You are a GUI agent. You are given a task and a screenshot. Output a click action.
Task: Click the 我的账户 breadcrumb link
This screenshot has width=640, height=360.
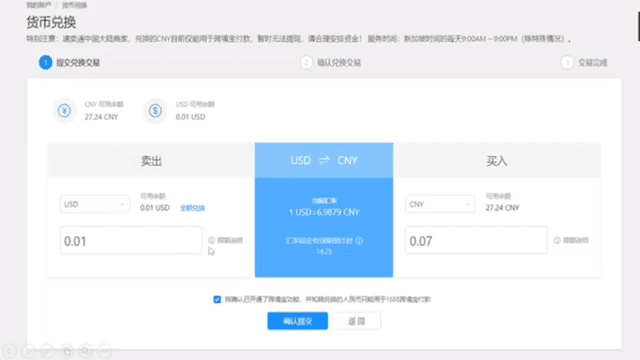[38, 5]
